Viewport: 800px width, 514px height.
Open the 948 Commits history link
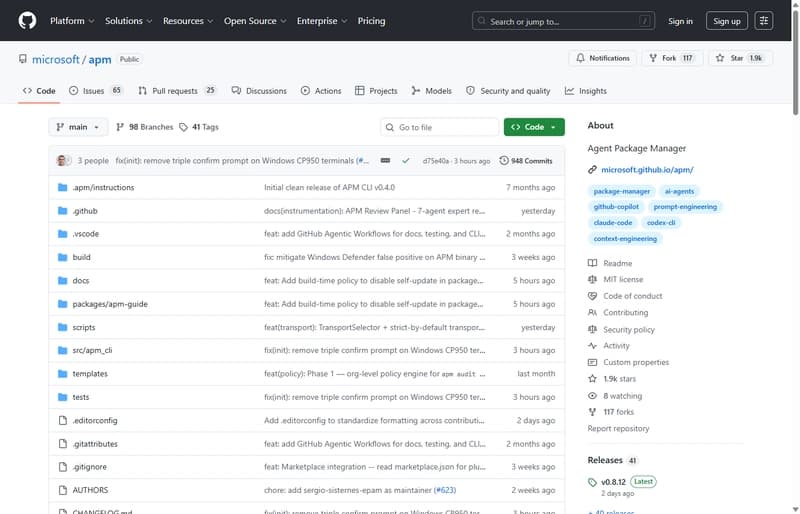(x=526, y=161)
